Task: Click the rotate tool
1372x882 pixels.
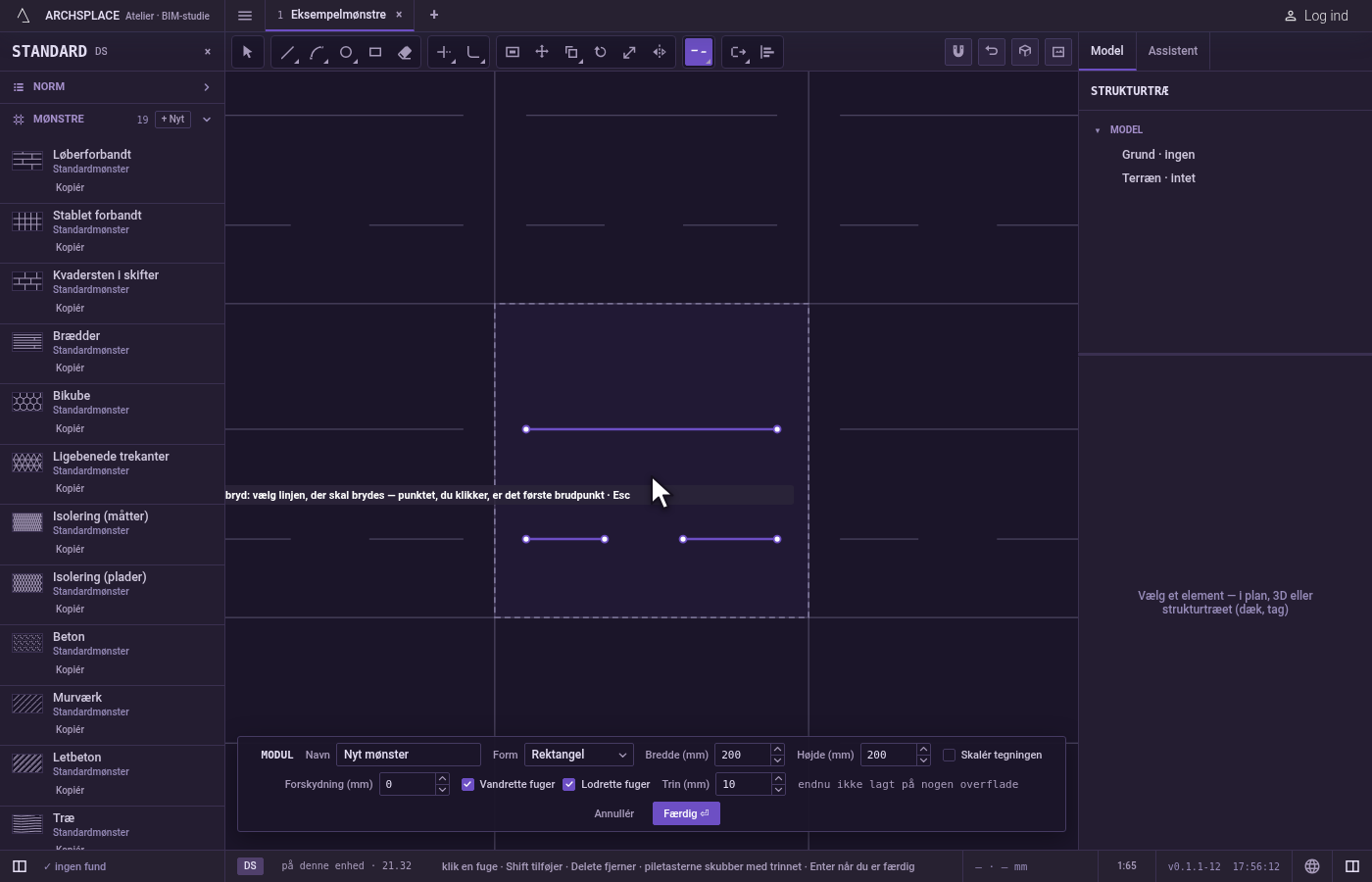Action: pyautogui.click(x=601, y=52)
